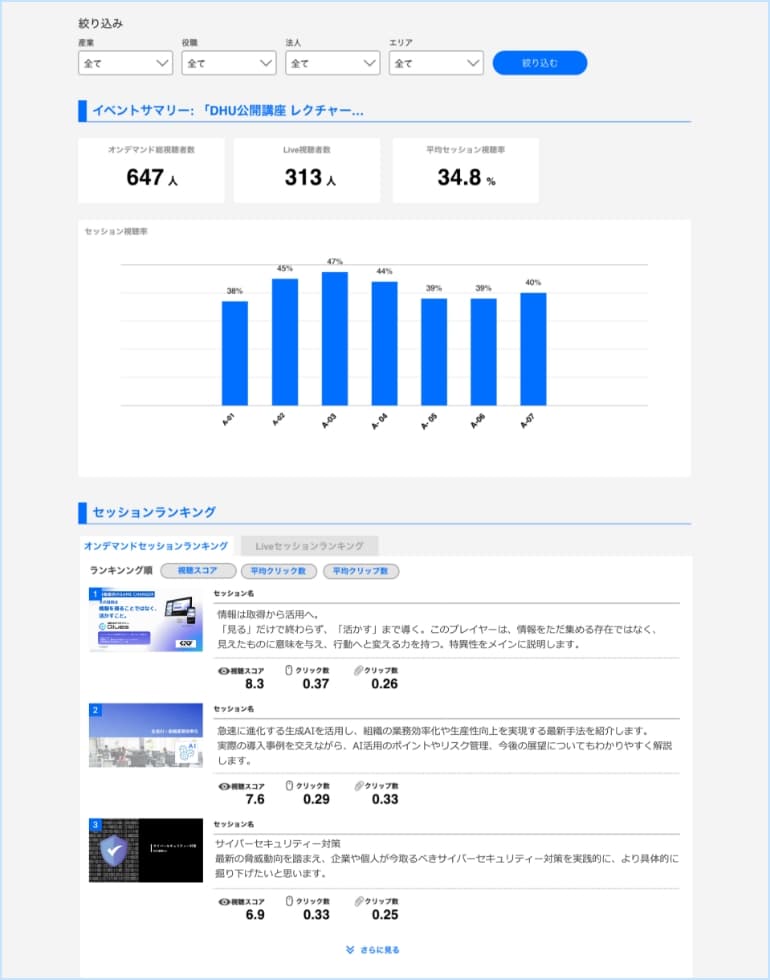770x980 pixels.
Task: Click clip icon above 0.25 clips
Action: tap(359, 901)
